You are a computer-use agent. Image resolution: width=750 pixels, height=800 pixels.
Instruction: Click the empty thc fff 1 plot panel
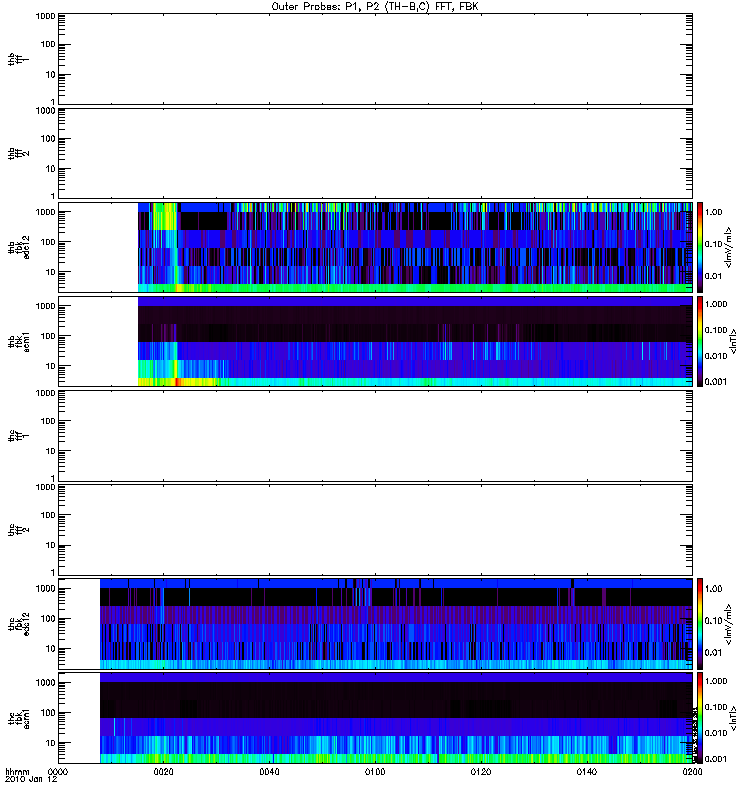tap(375, 436)
